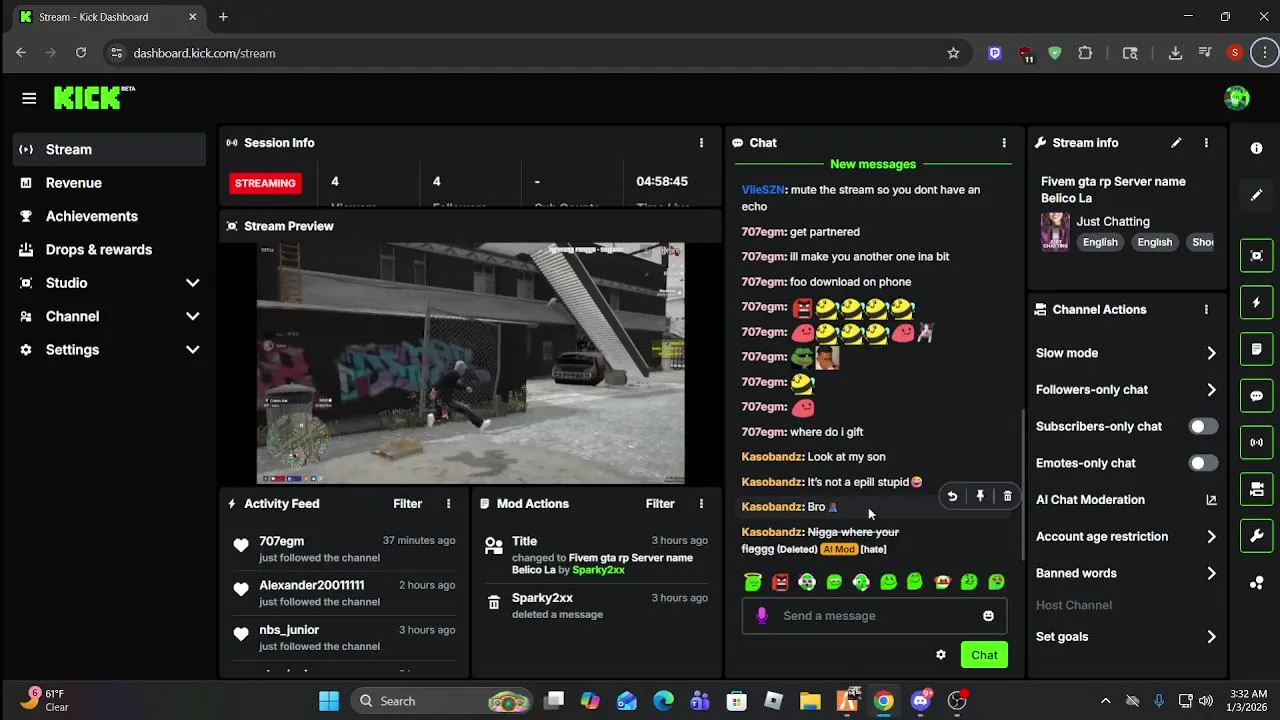
Task: Click the Just Chatting category thumbnail
Action: [1055, 231]
